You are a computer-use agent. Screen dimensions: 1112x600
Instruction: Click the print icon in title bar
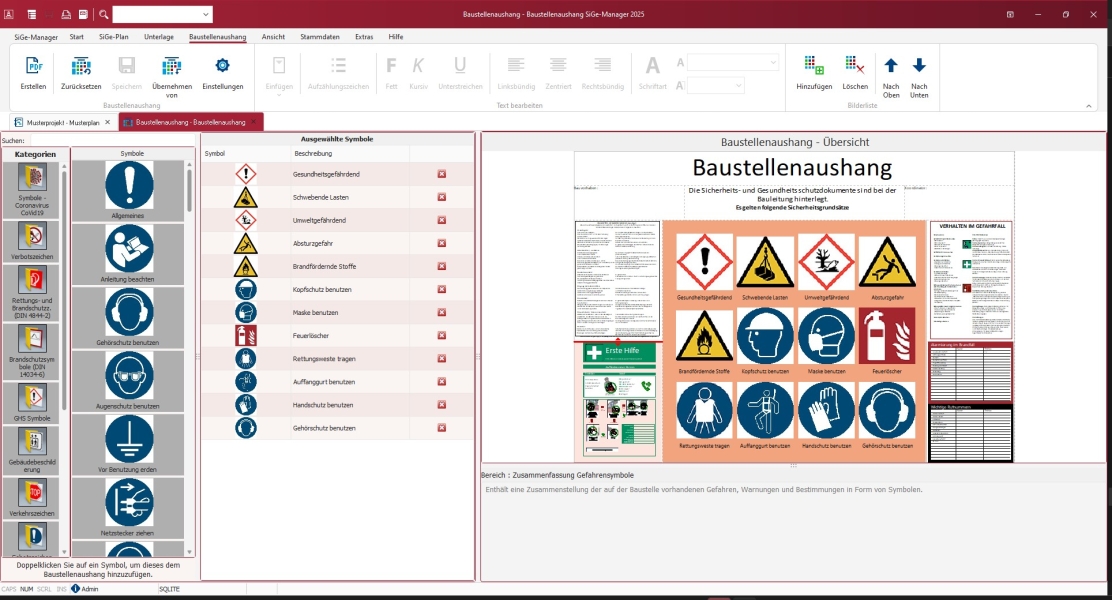tap(65, 14)
